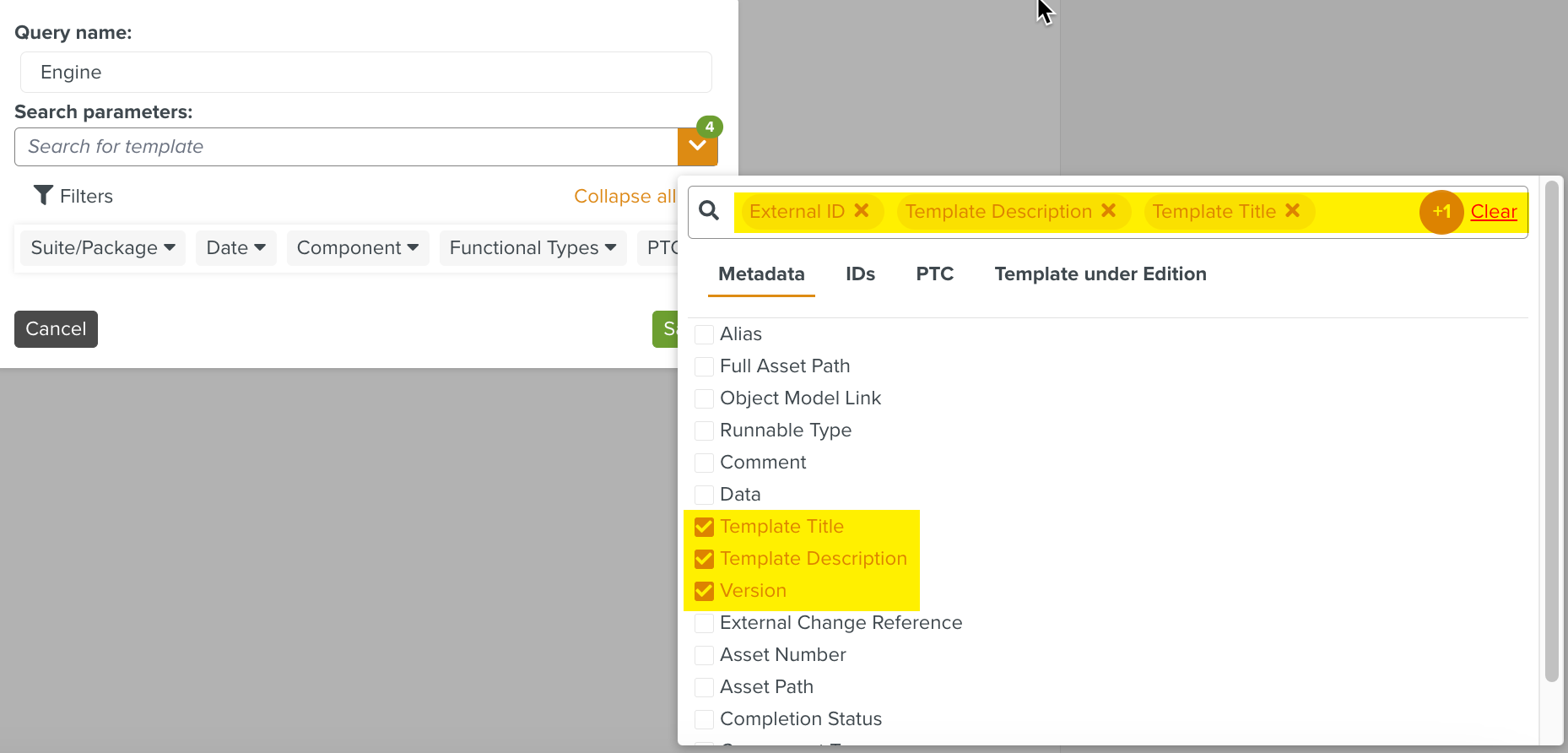Click the Filters funnel icon

click(x=43, y=195)
